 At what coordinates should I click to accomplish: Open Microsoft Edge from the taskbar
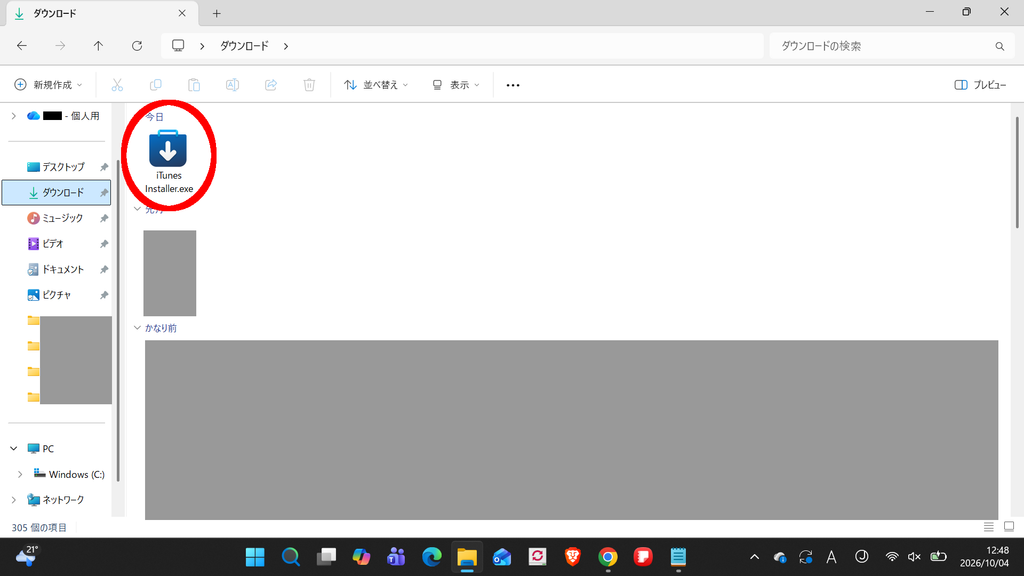pos(432,556)
